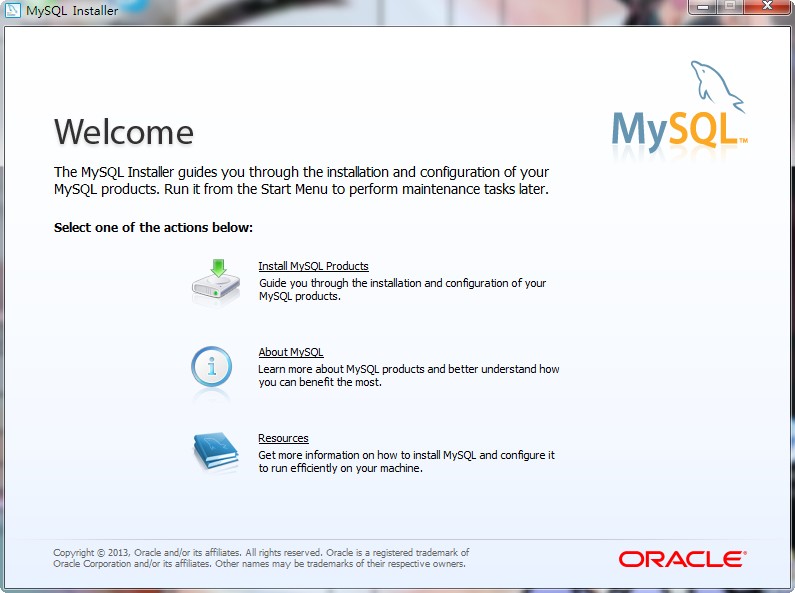
Task: Click the 'Guide you through the installation' description
Action: (x=402, y=289)
